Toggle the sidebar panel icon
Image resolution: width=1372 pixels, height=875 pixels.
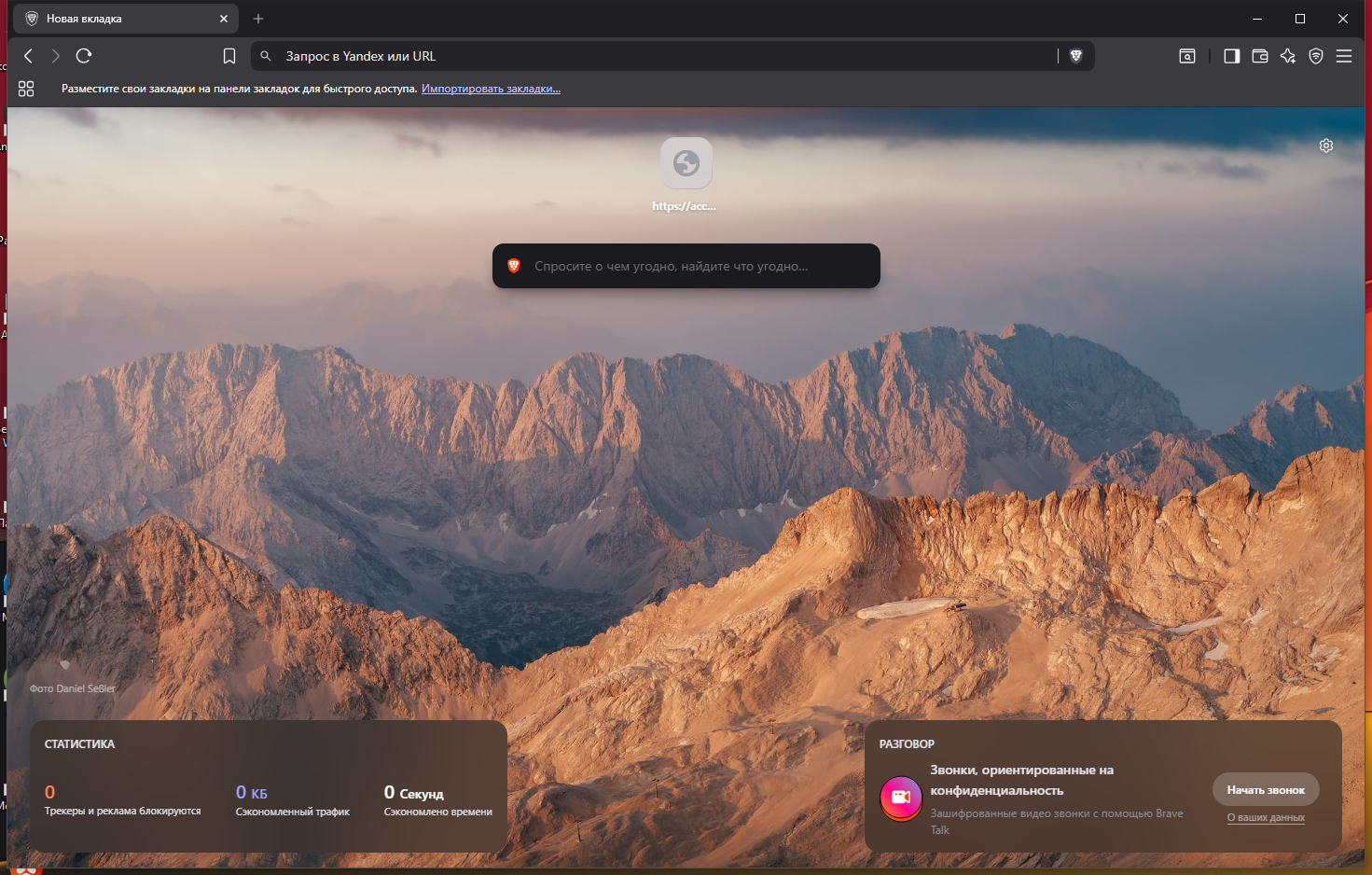pyautogui.click(x=1232, y=56)
